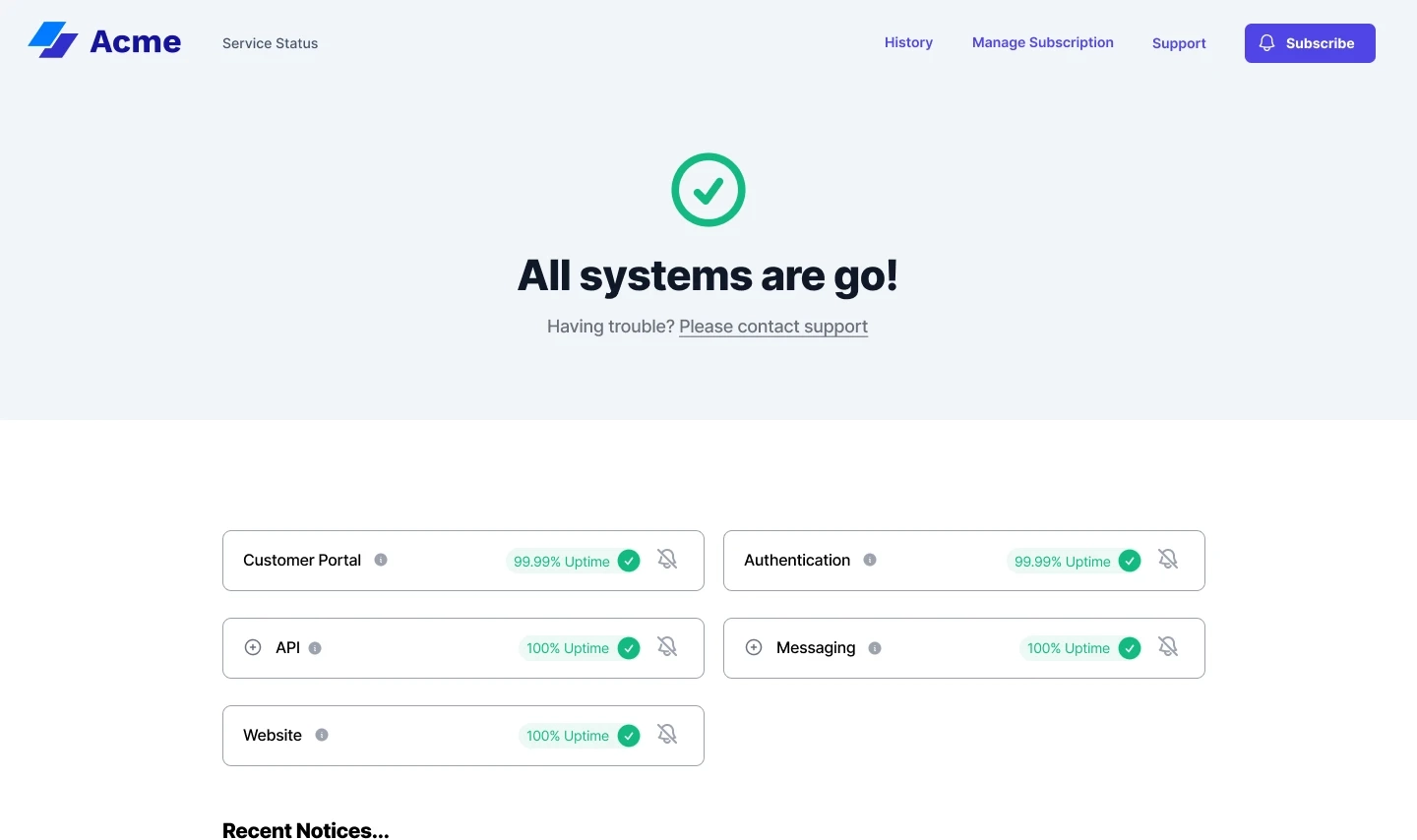Viewport: 1417px width, 840px height.
Task: Click the Website info icon
Action: (322, 735)
